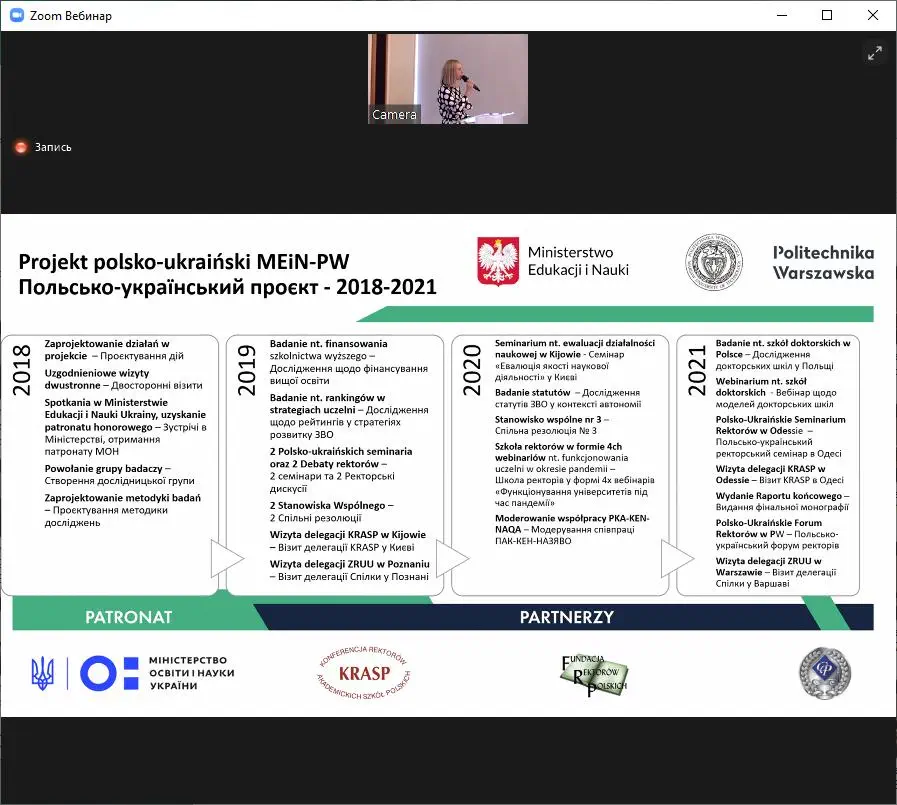Screen dimensions: 897x805
Task: Click the vertical "2020" year label
Action: tap(472, 370)
